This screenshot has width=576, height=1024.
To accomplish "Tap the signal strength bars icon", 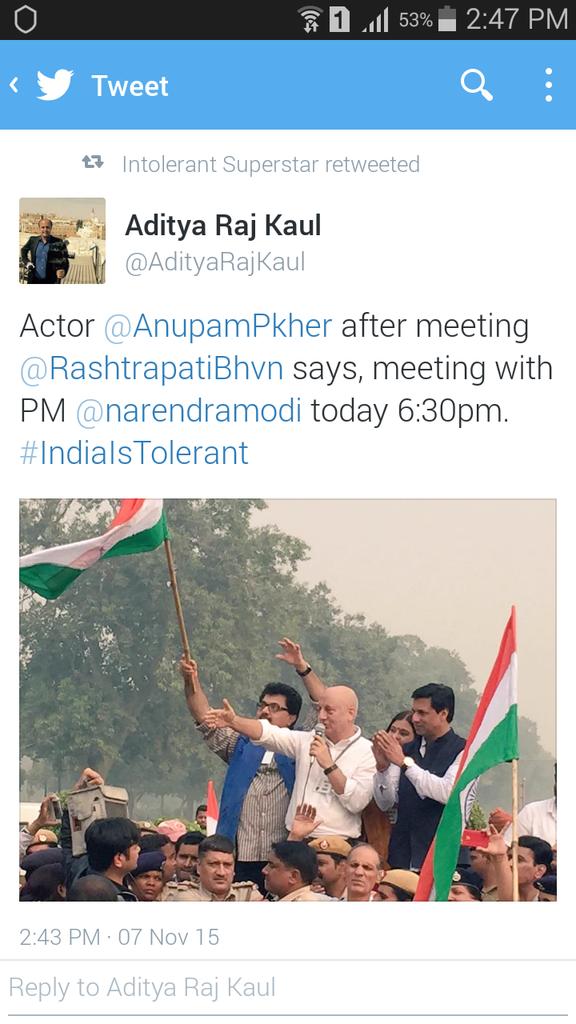I will (x=376, y=20).
